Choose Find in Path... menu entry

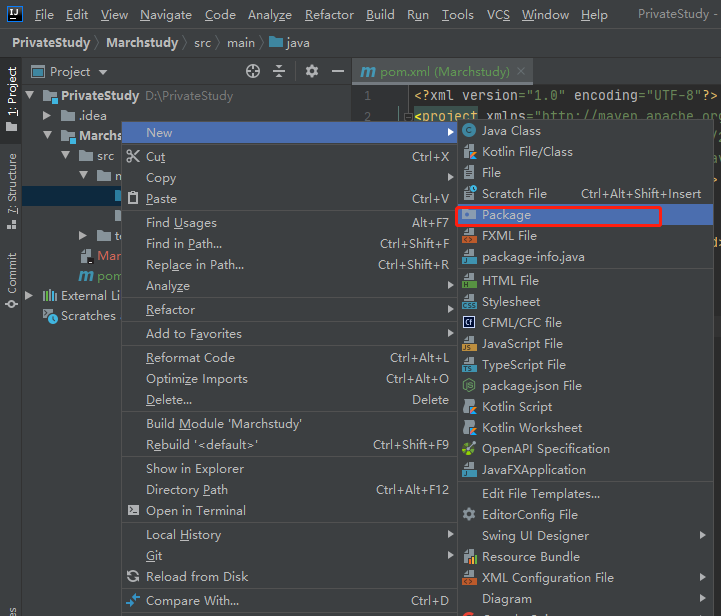tap(290, 244)
